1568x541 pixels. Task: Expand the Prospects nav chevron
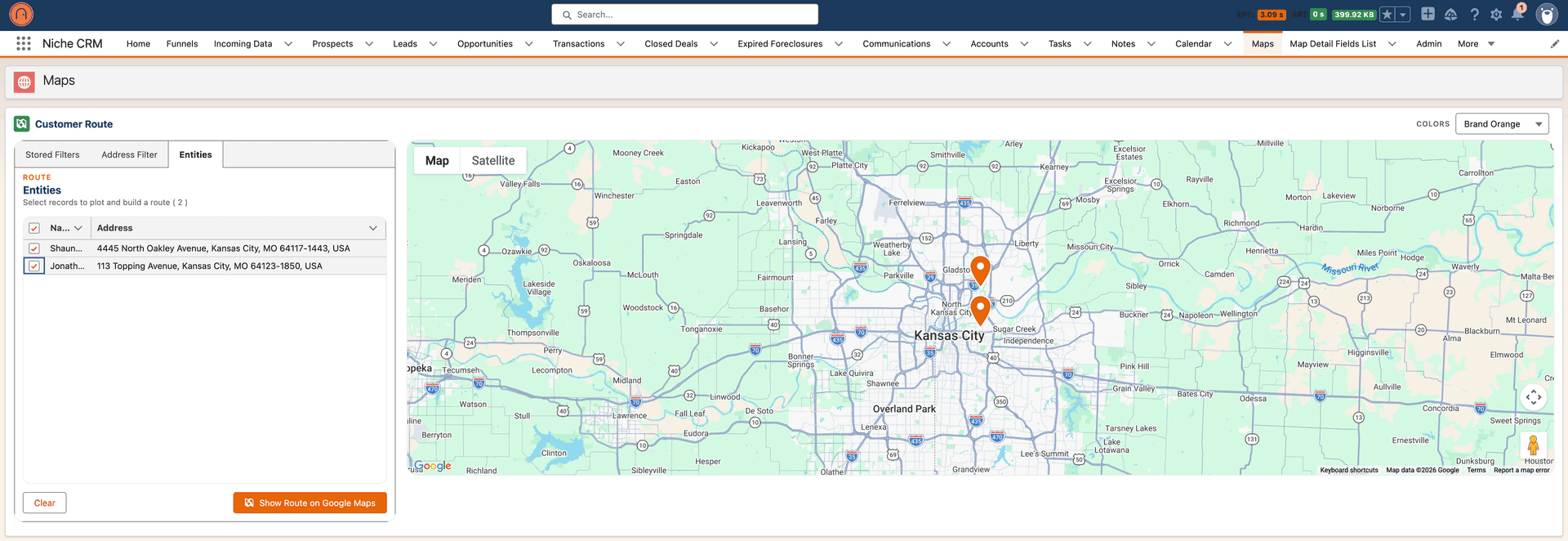(369, 43)
